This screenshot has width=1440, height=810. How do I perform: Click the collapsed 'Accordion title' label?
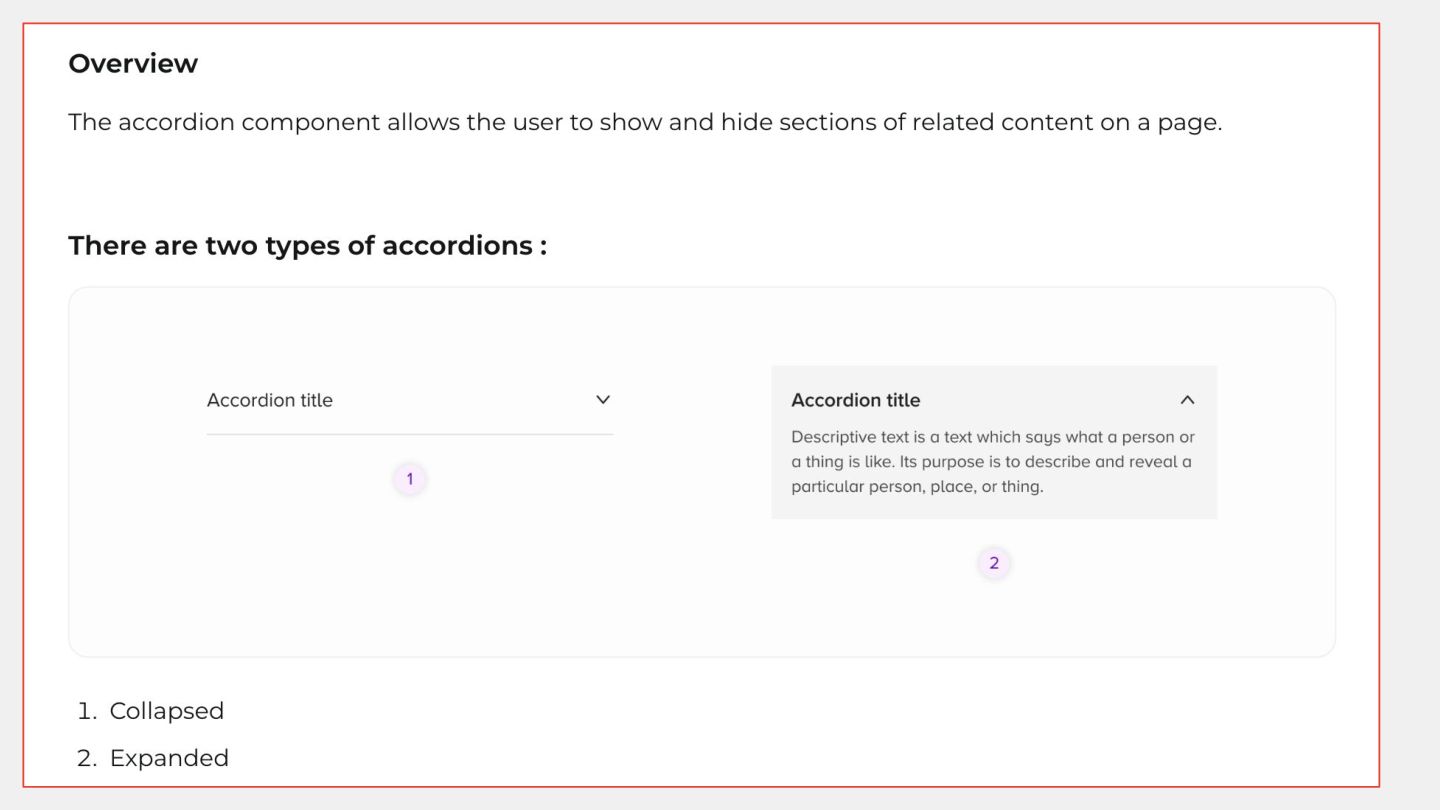tap(270, 400)
